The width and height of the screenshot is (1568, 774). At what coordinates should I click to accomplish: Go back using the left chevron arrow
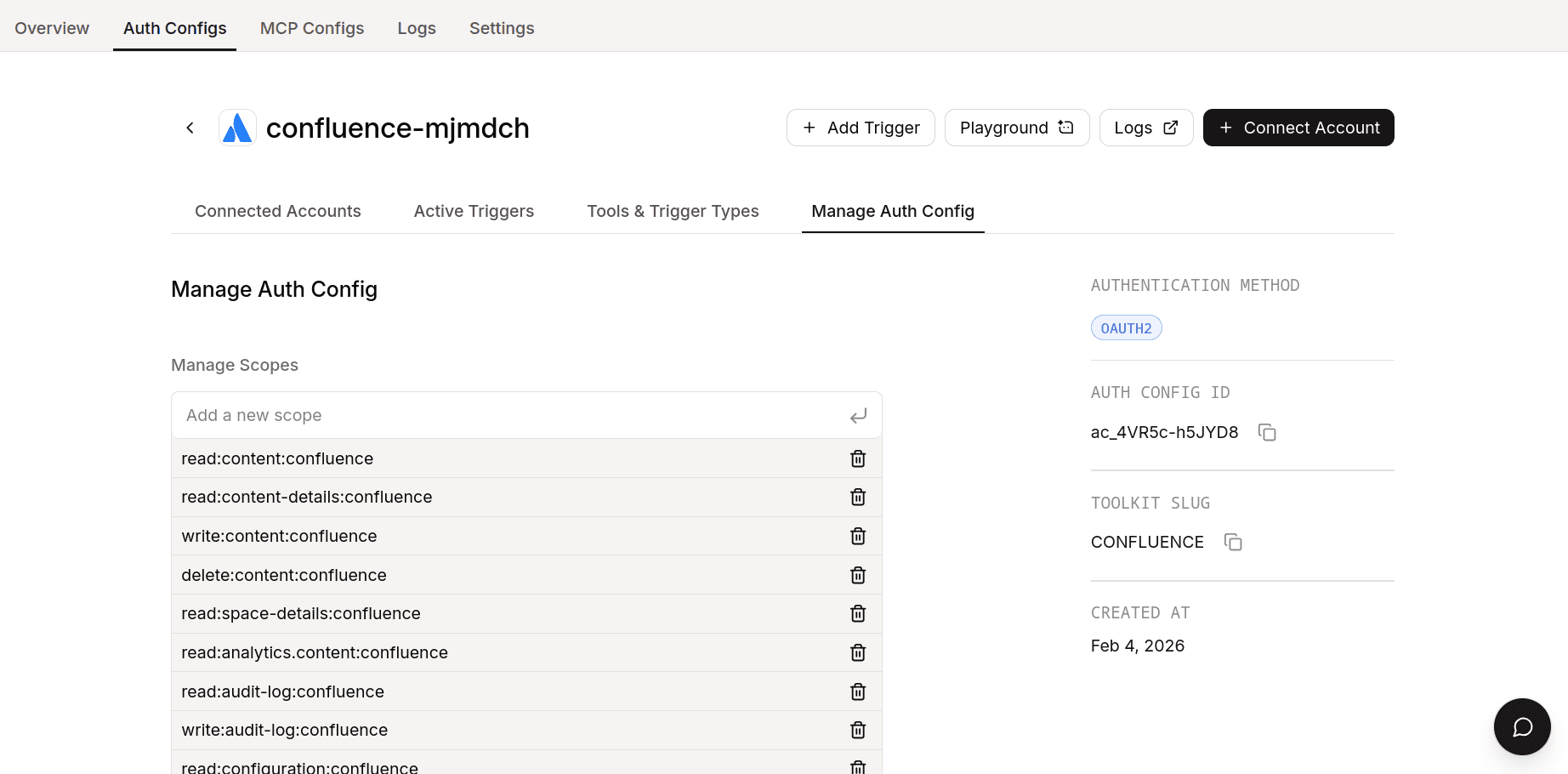(190, 128)
